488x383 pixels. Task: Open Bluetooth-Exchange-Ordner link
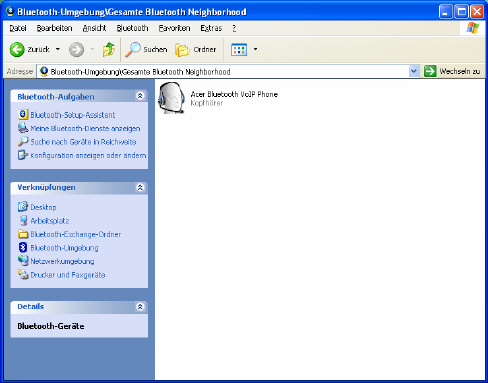(x=76, y=234)
